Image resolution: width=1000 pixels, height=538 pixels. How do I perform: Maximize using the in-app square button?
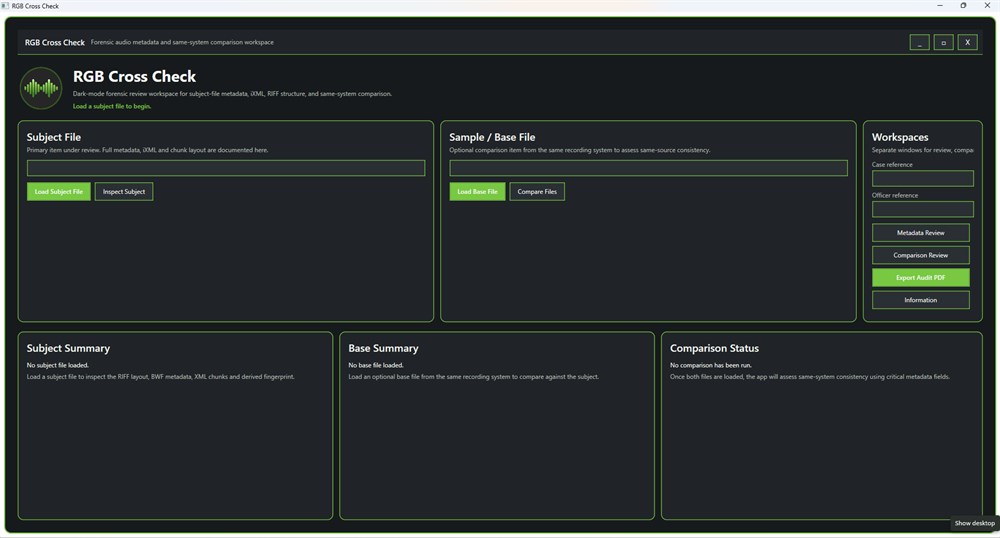(943, 42)
